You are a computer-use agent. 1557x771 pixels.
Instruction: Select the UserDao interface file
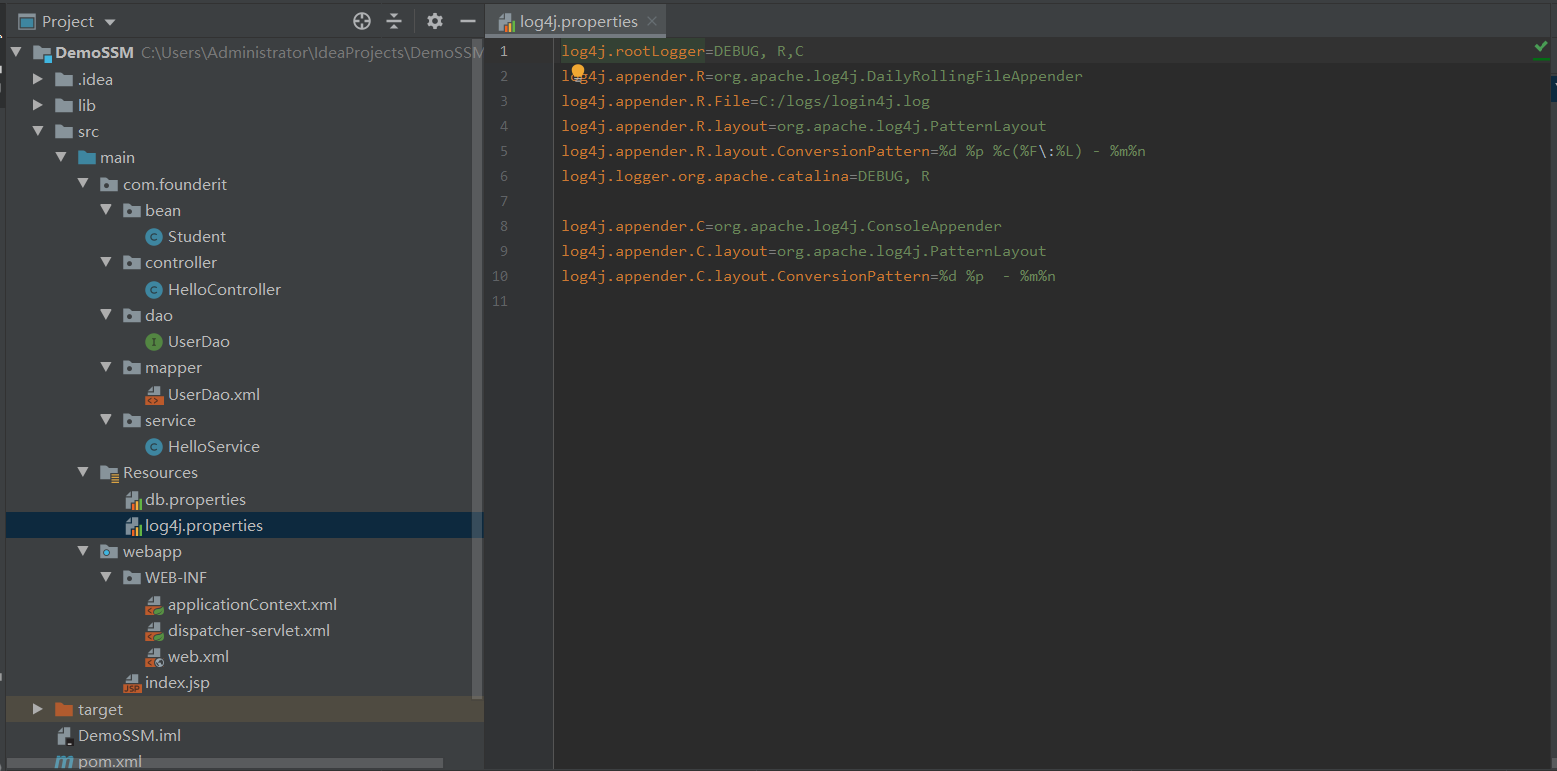coord(198,341)
